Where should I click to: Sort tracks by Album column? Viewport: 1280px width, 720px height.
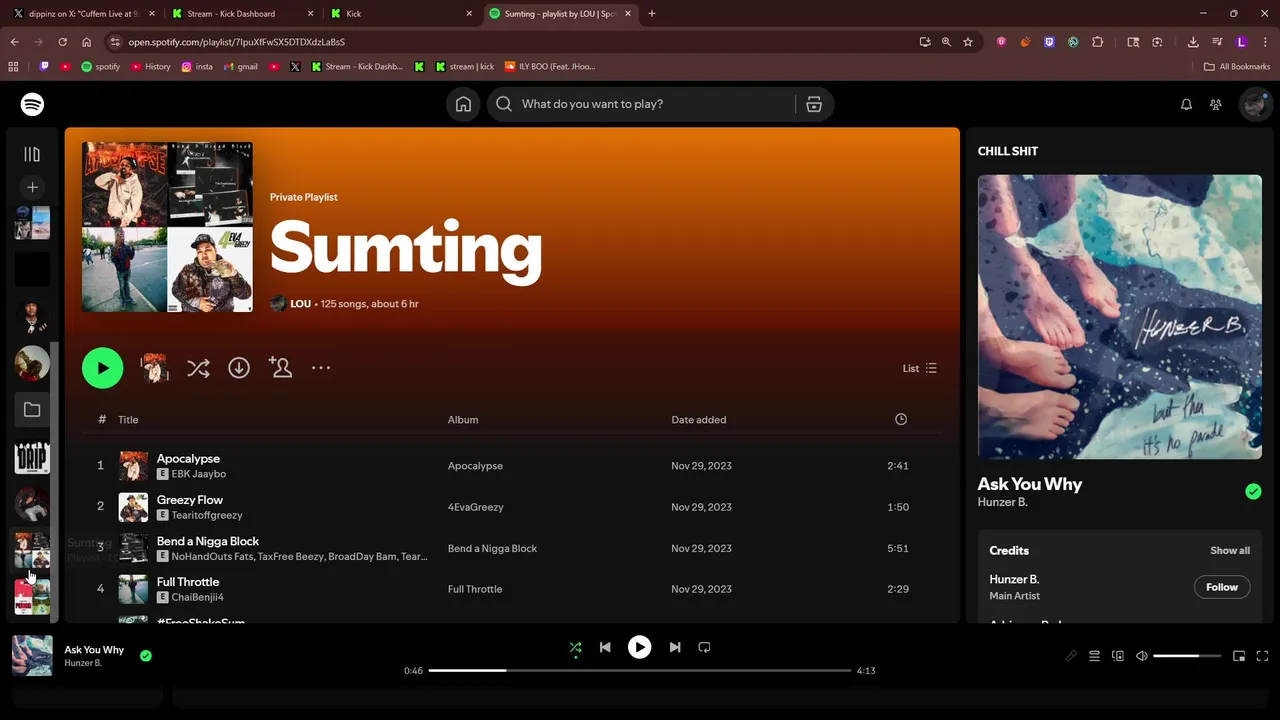pos(463,420)
